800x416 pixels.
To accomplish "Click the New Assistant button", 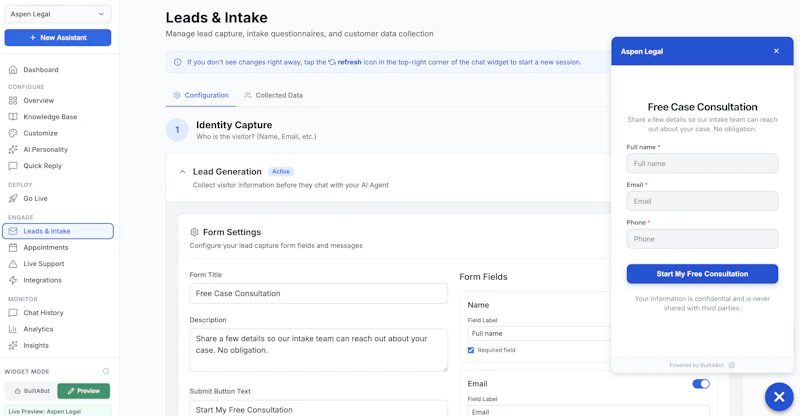I will [x=58, y=38].
